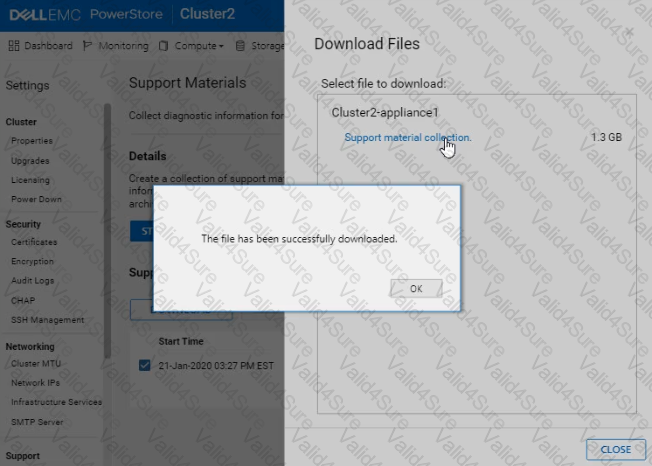This screenshot has width=652, height=466.
Task: Click the Dell EMC PowerStore logo
Action: [x=82, y=15]
